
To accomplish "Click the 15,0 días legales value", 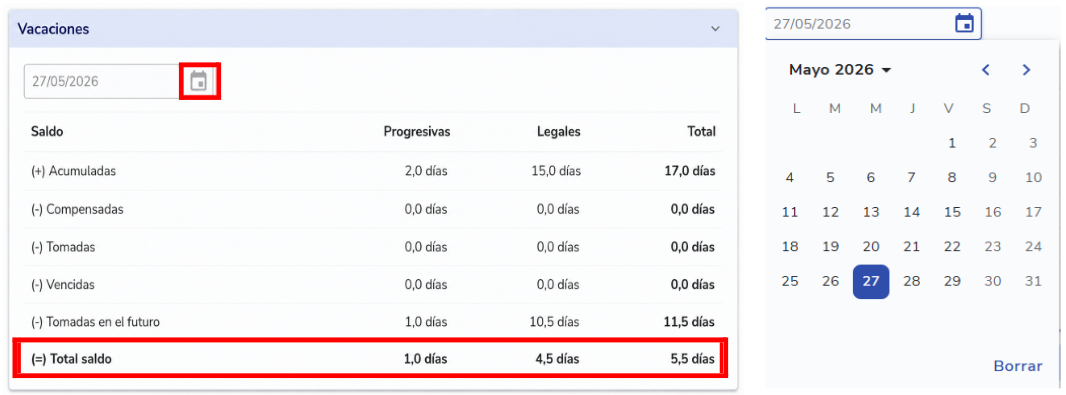I will coord(556,171).
